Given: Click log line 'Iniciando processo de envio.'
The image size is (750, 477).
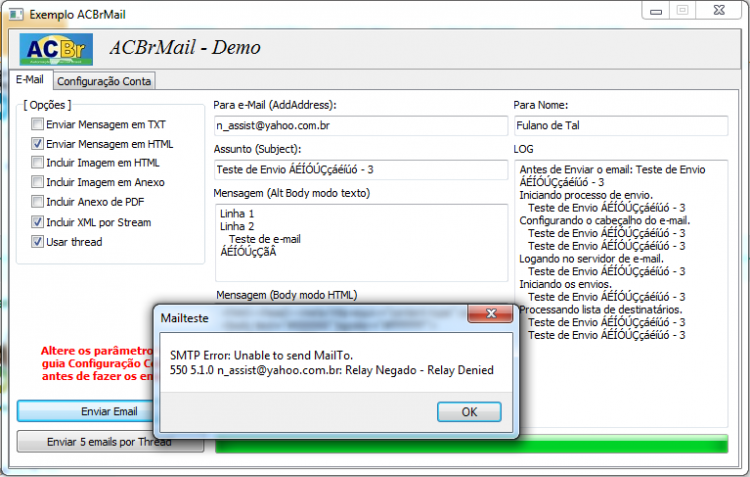Looking at the screenshot, I should [x=586, y=195].
